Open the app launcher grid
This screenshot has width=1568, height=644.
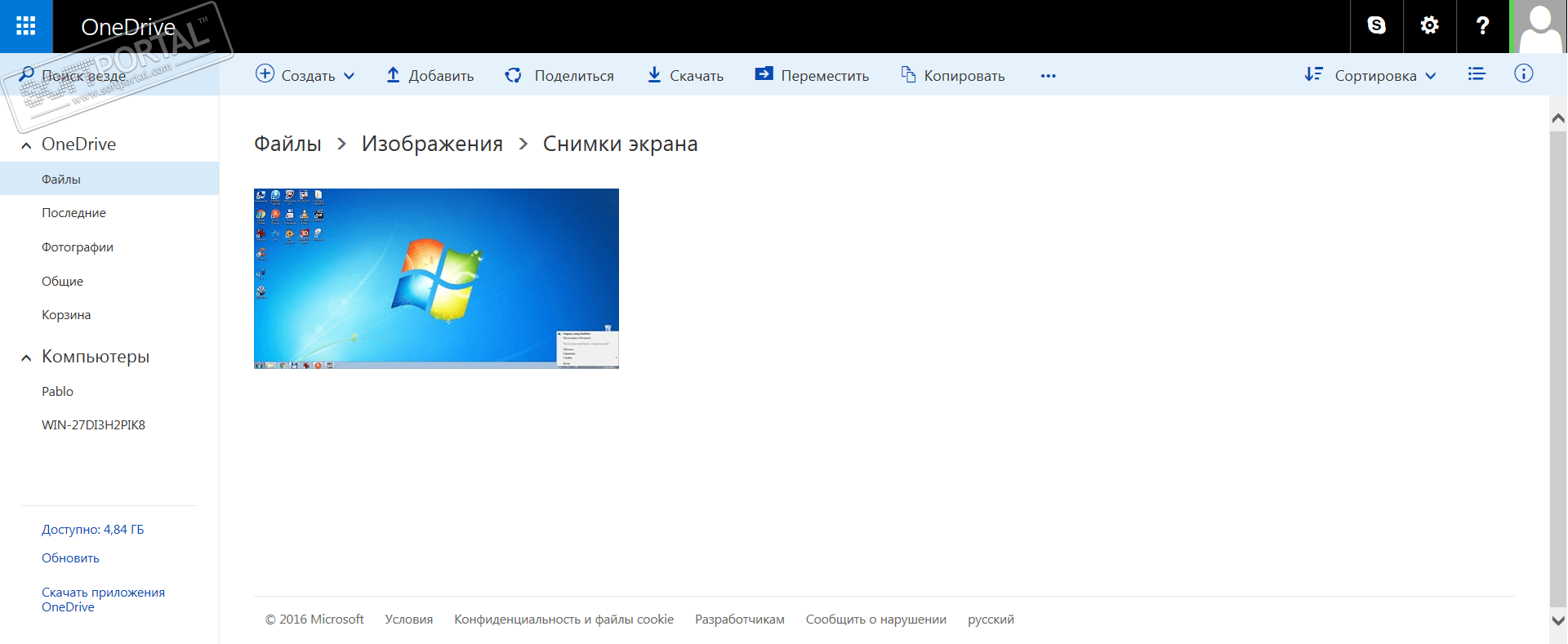[x=26, y=26]
